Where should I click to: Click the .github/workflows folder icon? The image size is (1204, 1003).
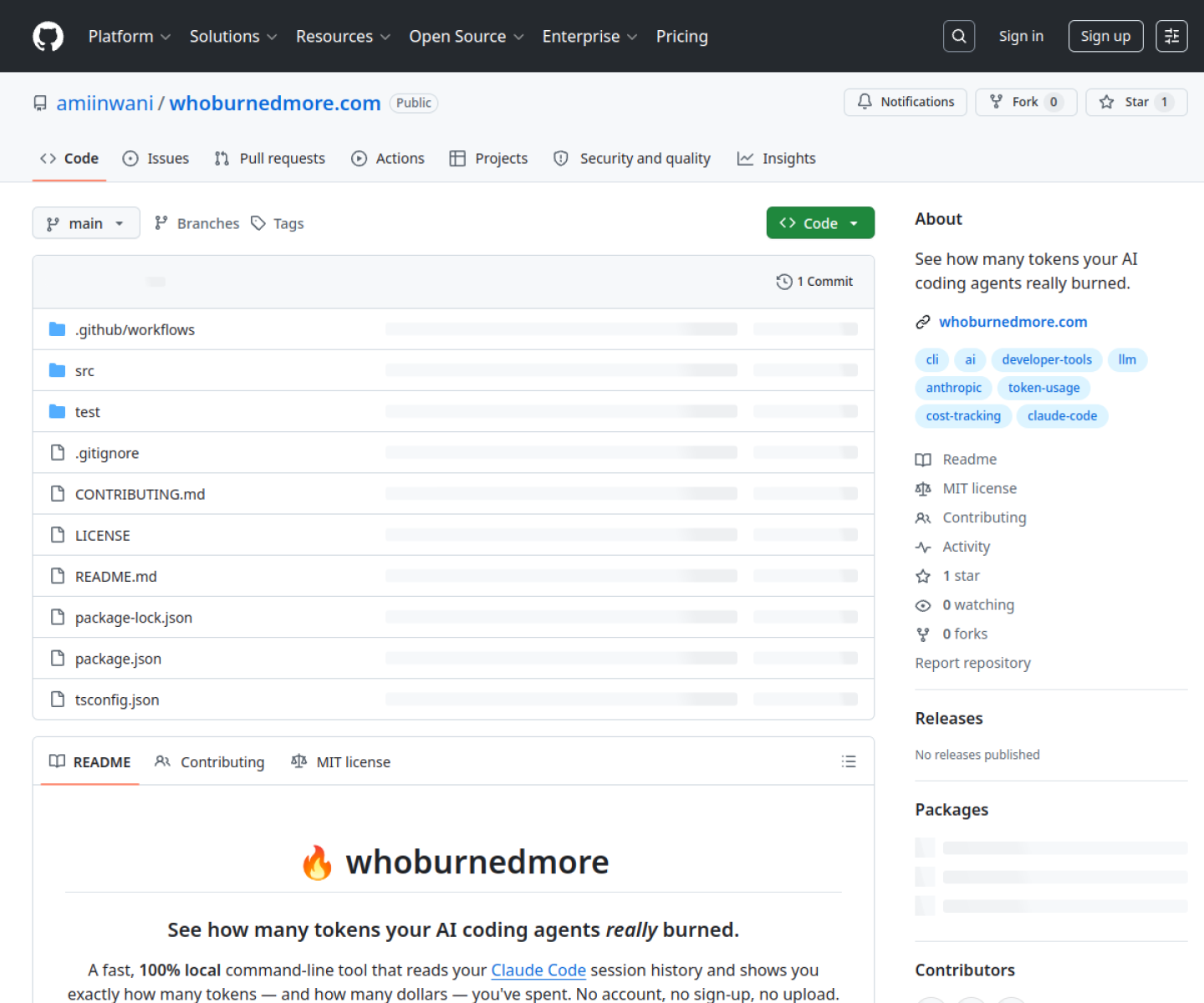57,329
